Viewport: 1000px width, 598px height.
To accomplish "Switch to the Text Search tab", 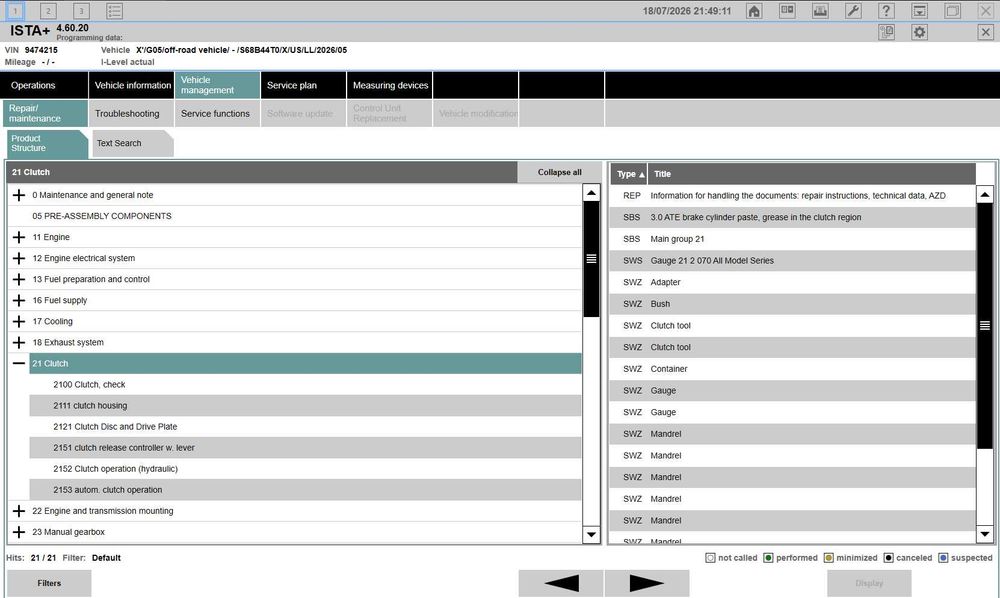I will pos(132,143).
